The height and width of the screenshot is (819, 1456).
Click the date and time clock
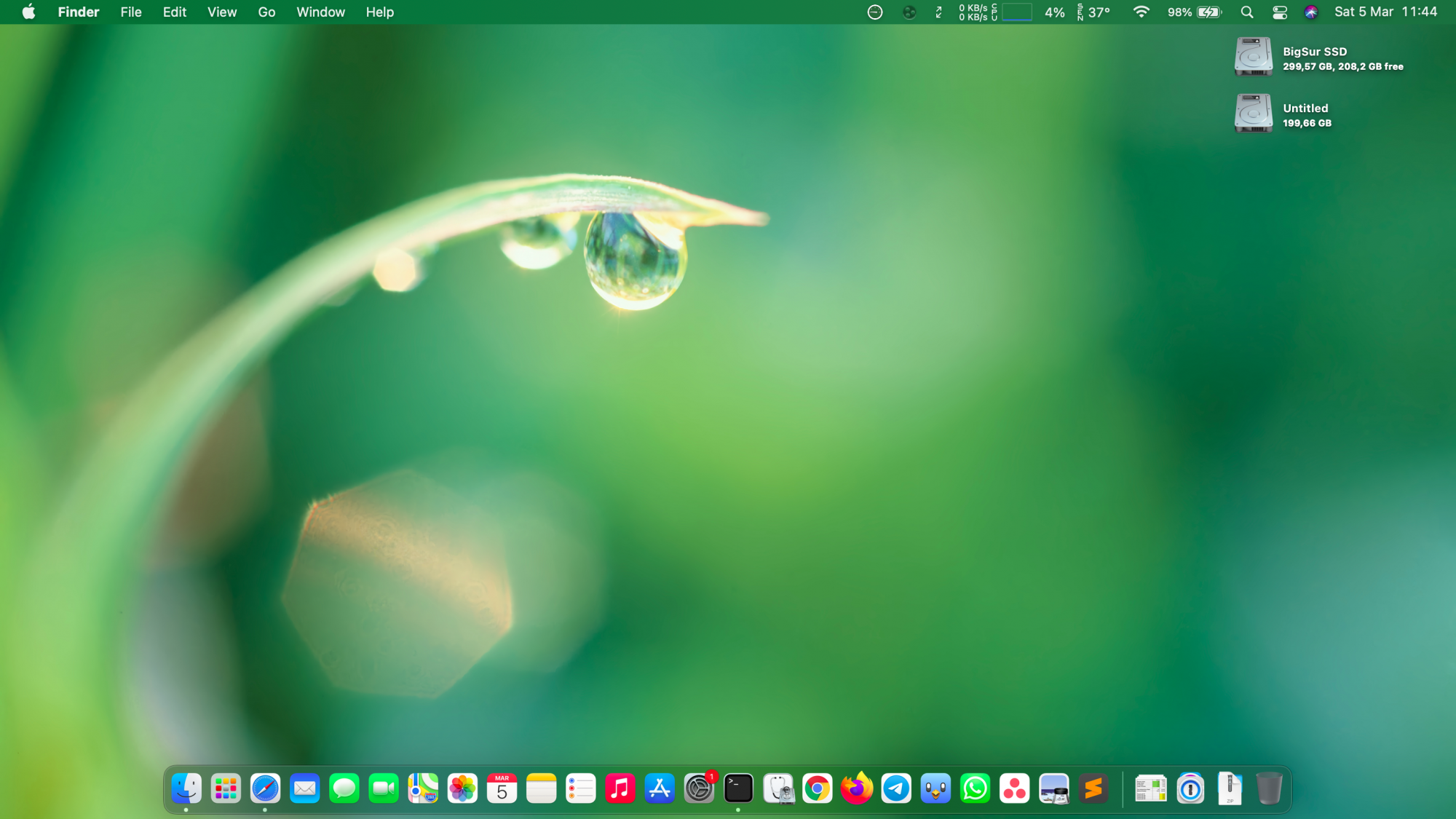pos(1385,12)
